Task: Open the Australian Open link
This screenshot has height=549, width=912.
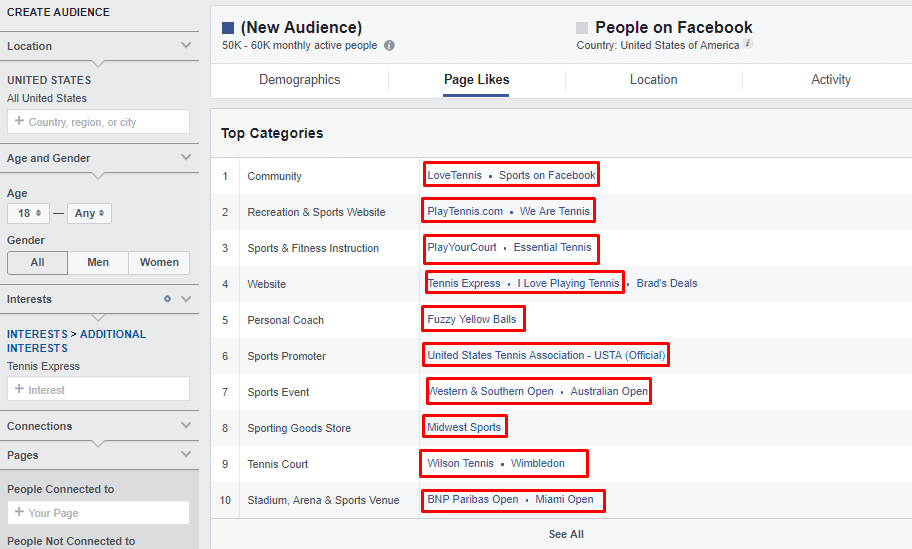Action: (609, 391)
